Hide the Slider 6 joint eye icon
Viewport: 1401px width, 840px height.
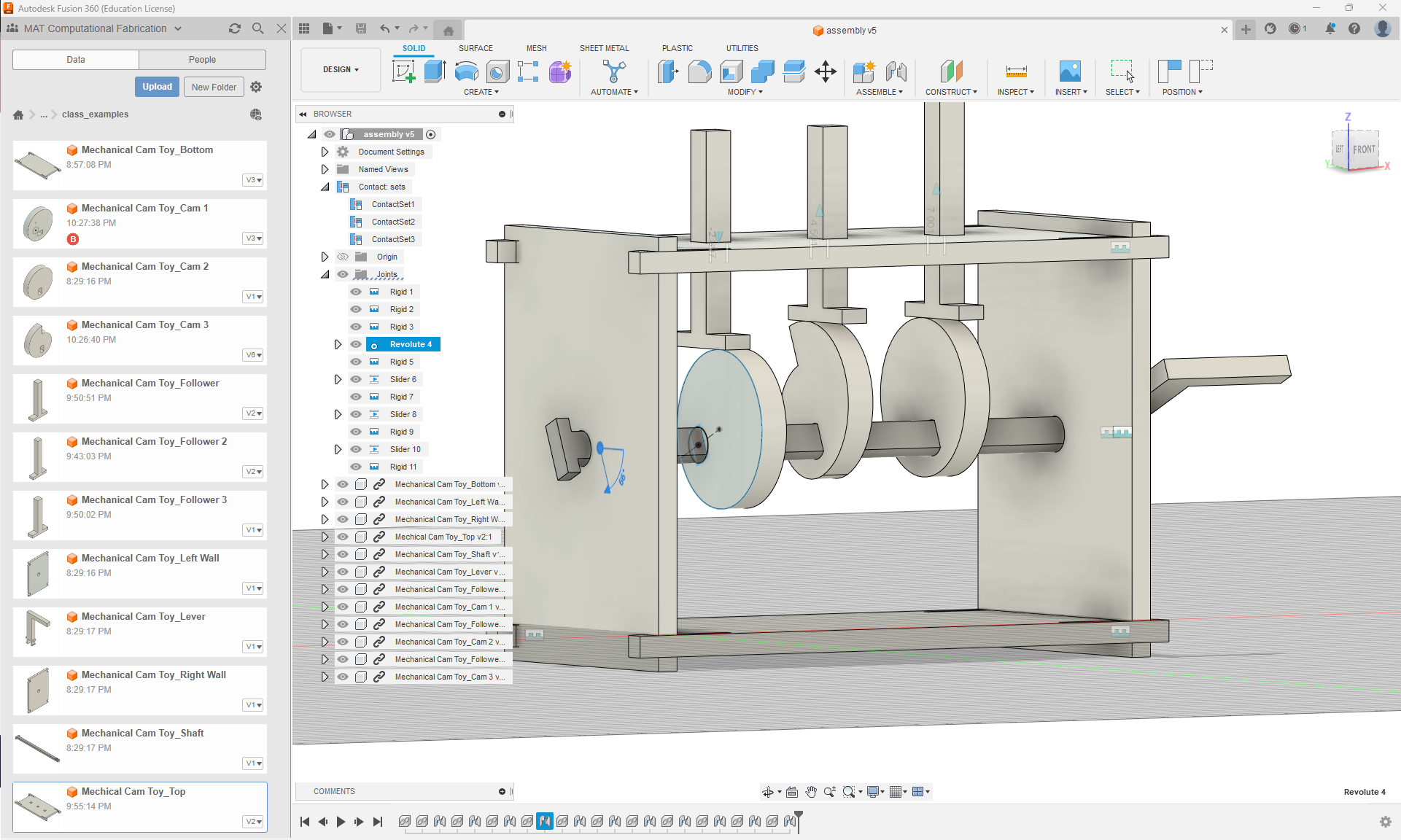(x=356, y=379)
